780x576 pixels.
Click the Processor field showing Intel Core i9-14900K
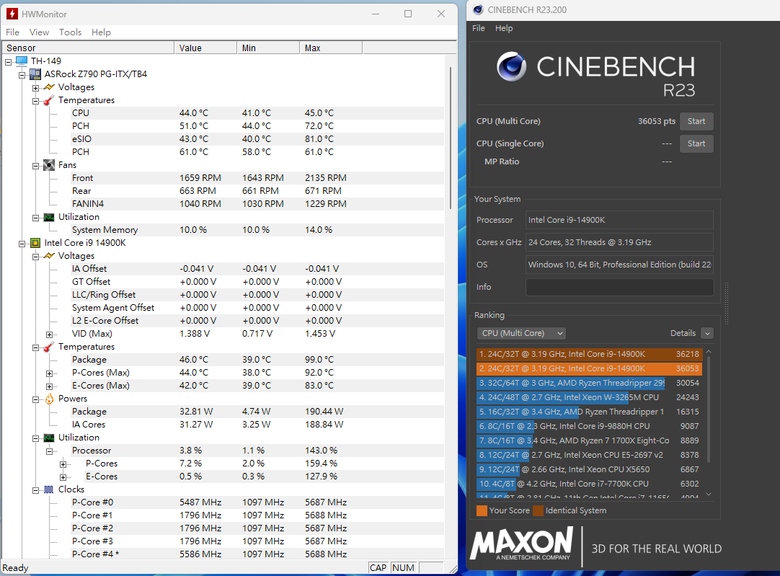(619, 220)
